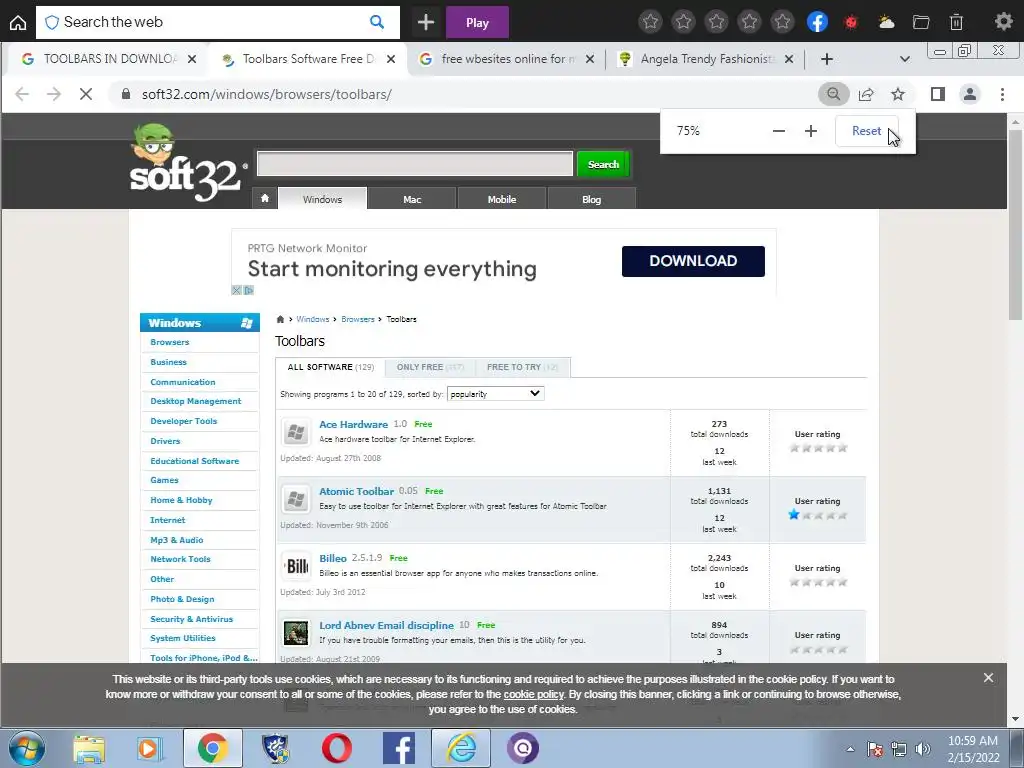Click the soft32 site search field

tap(415, 164)
